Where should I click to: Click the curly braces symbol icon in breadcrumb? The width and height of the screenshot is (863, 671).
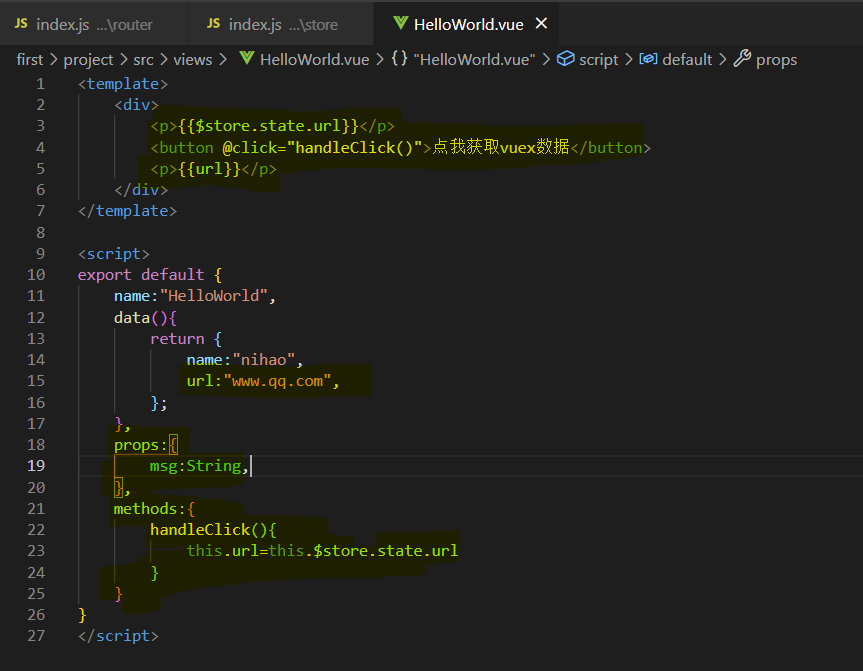(x=400, y=58)
